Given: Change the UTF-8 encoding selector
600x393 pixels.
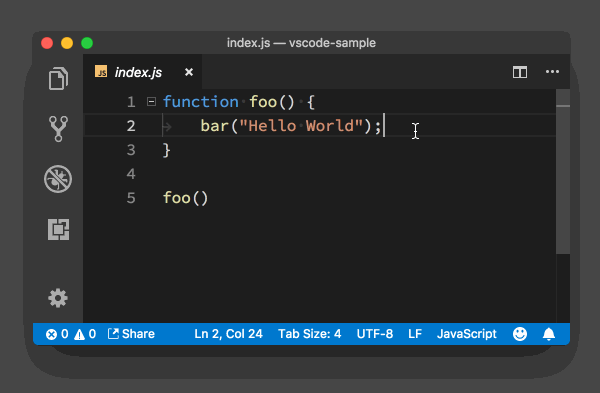Looking at the screenshot, I should (375, 334).
